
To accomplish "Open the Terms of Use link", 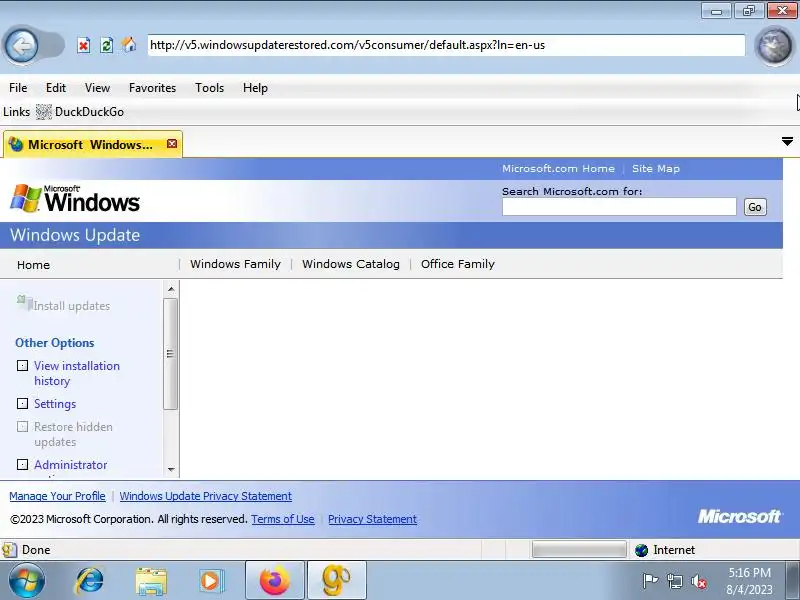I will coord(283,519).
